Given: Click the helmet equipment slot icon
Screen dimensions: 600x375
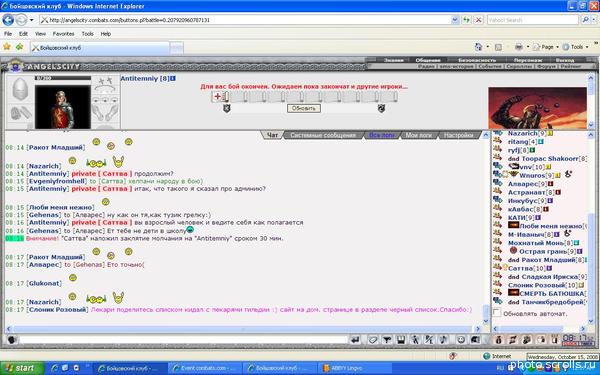Looking at the screenshot, I should [20, 89].
